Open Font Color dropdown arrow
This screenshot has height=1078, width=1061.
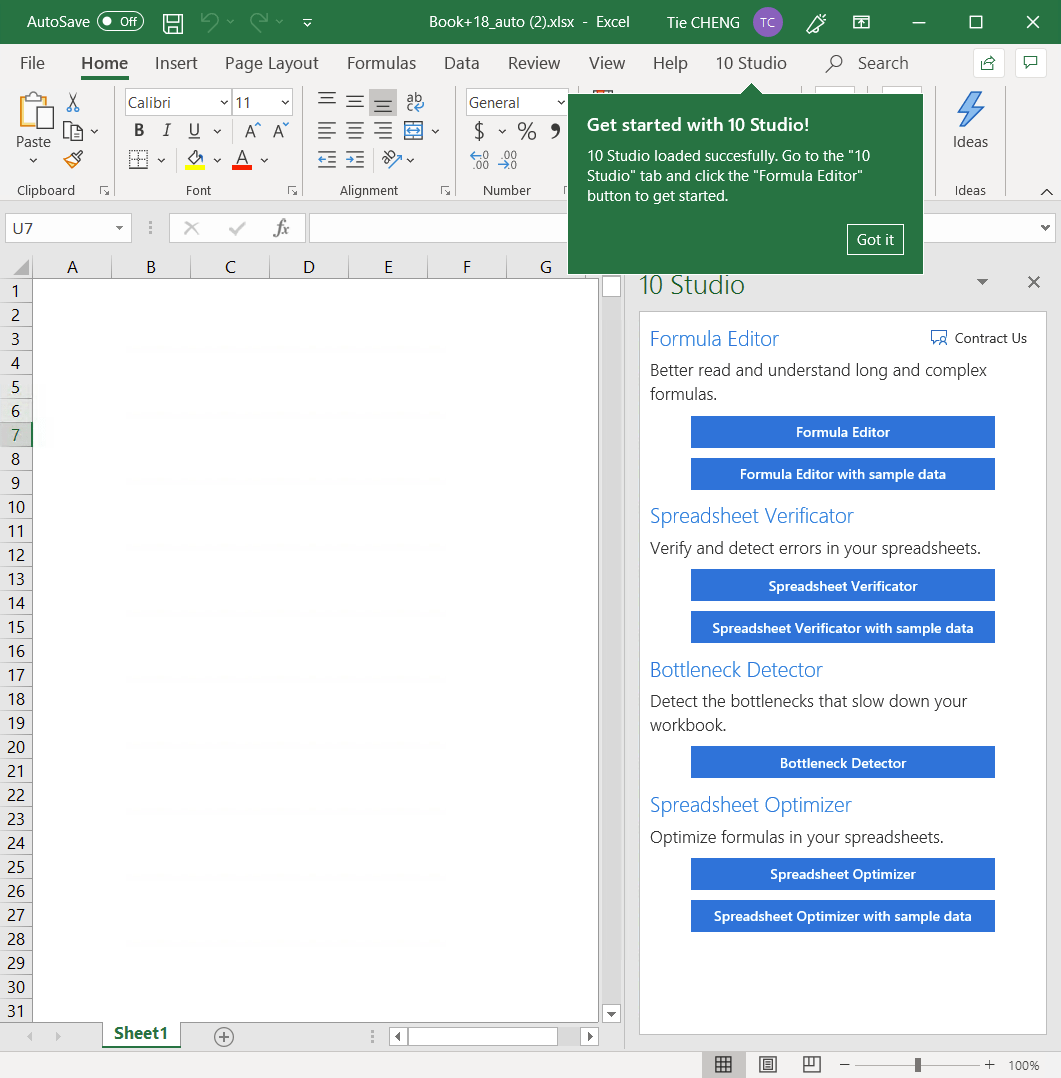tap(264, 160)
